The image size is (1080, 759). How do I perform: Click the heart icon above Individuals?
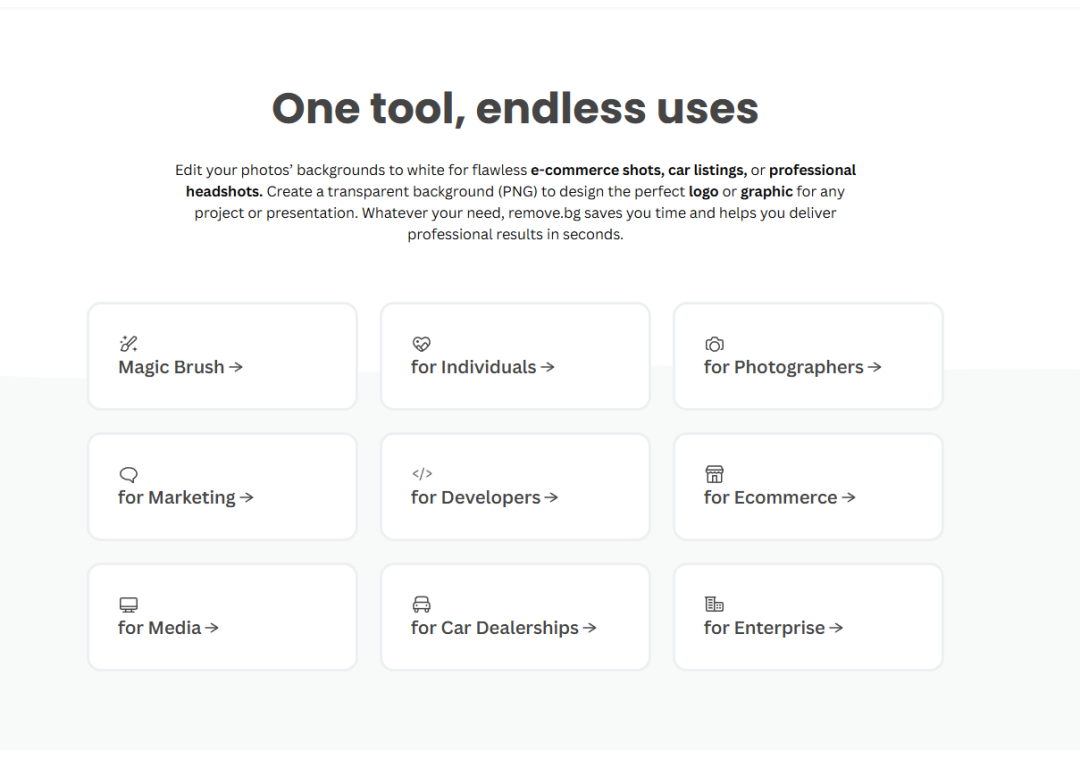(421, 344)
